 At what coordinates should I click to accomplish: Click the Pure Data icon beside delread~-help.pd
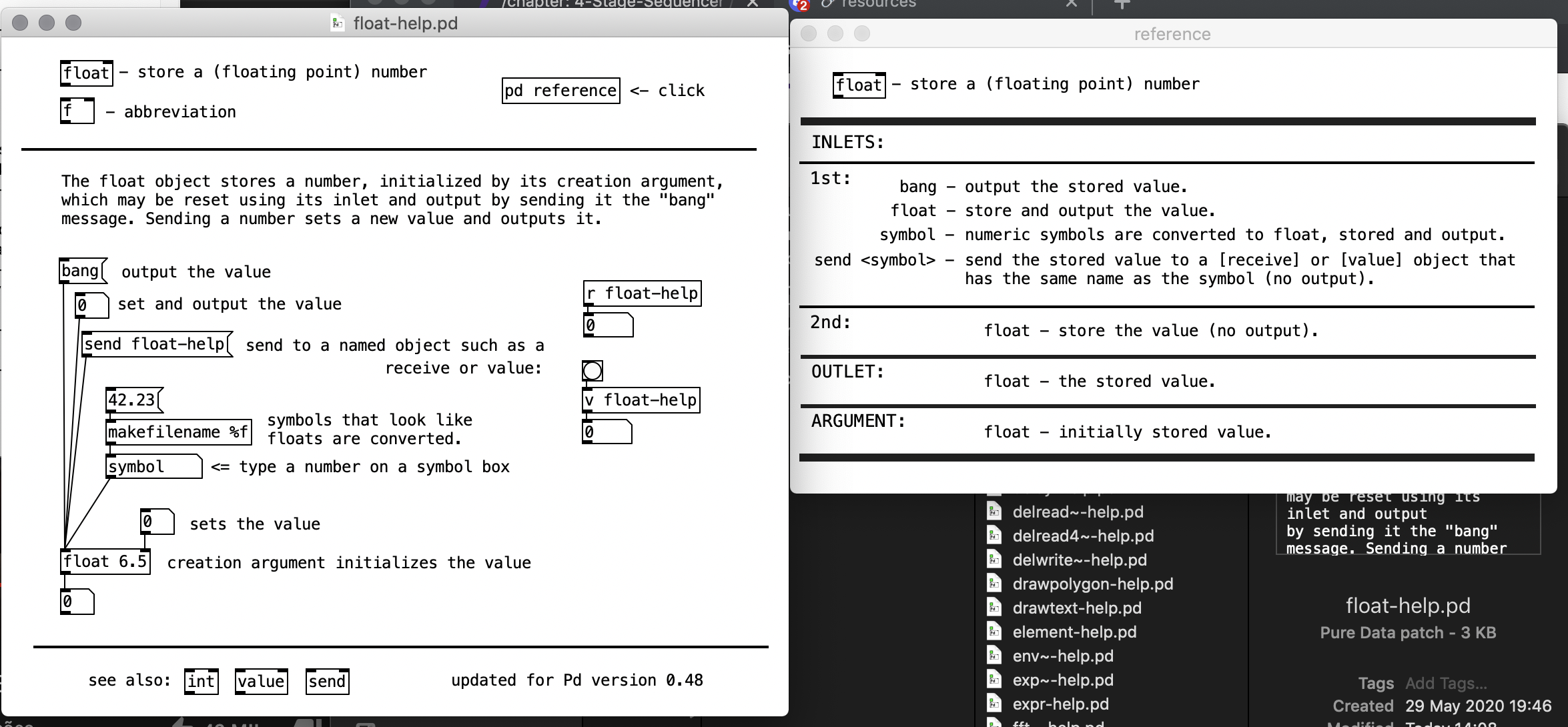coord(995,512)
